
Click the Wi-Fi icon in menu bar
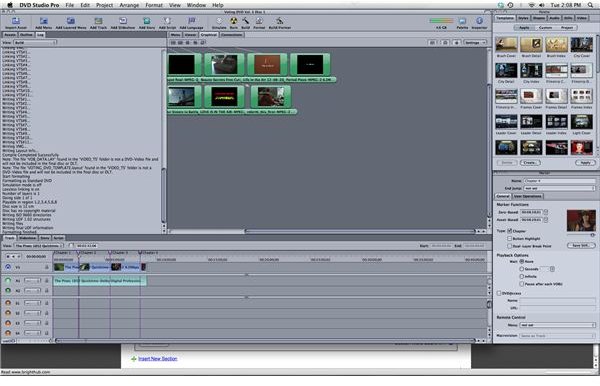532,5
